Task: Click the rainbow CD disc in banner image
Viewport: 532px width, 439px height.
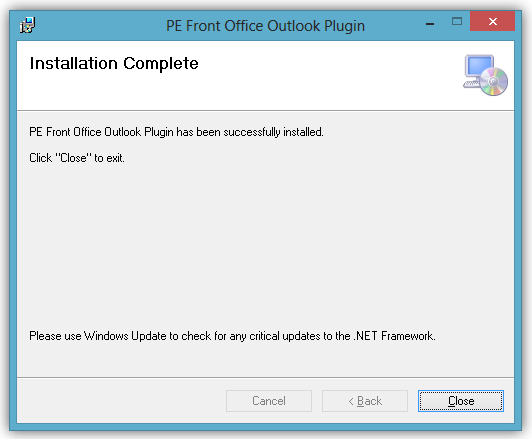Action: pyautogui.click(x=494, y=81)
